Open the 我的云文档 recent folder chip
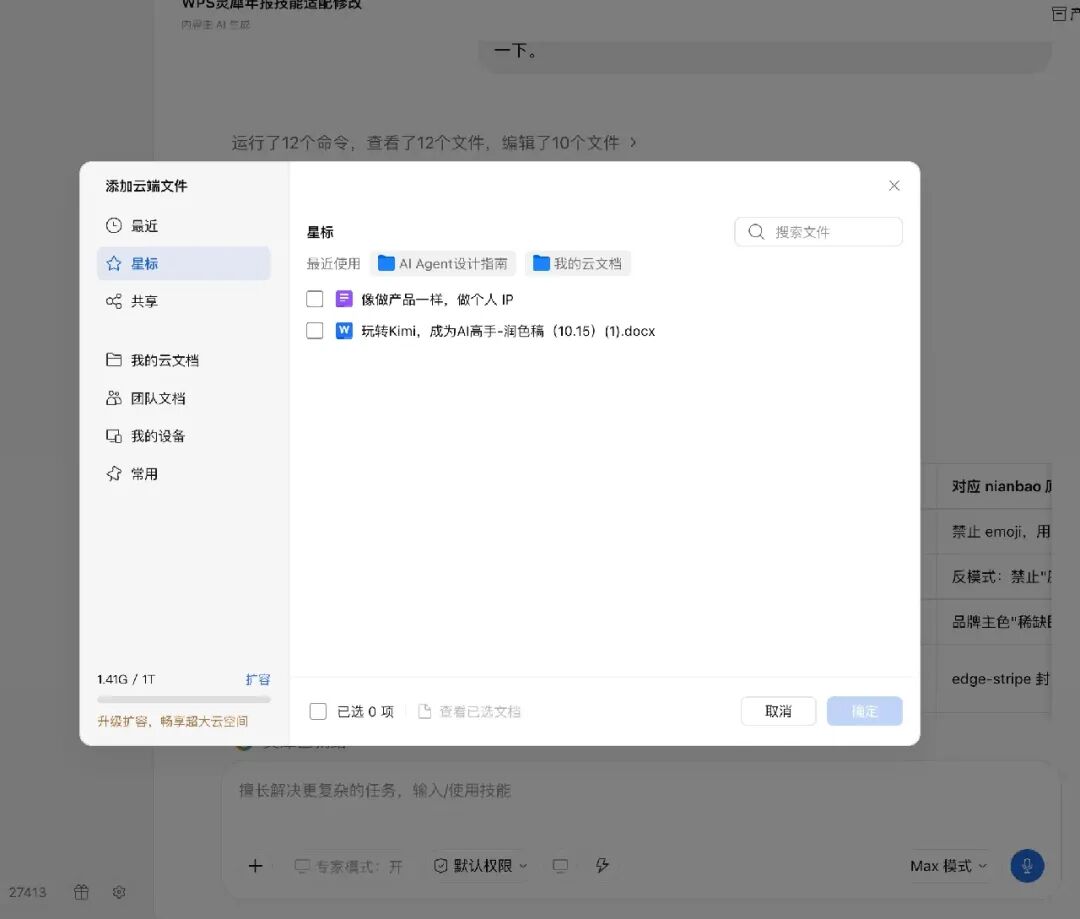Image resolution: width=1080 pixels, height=919 pixels. point(578,264)
